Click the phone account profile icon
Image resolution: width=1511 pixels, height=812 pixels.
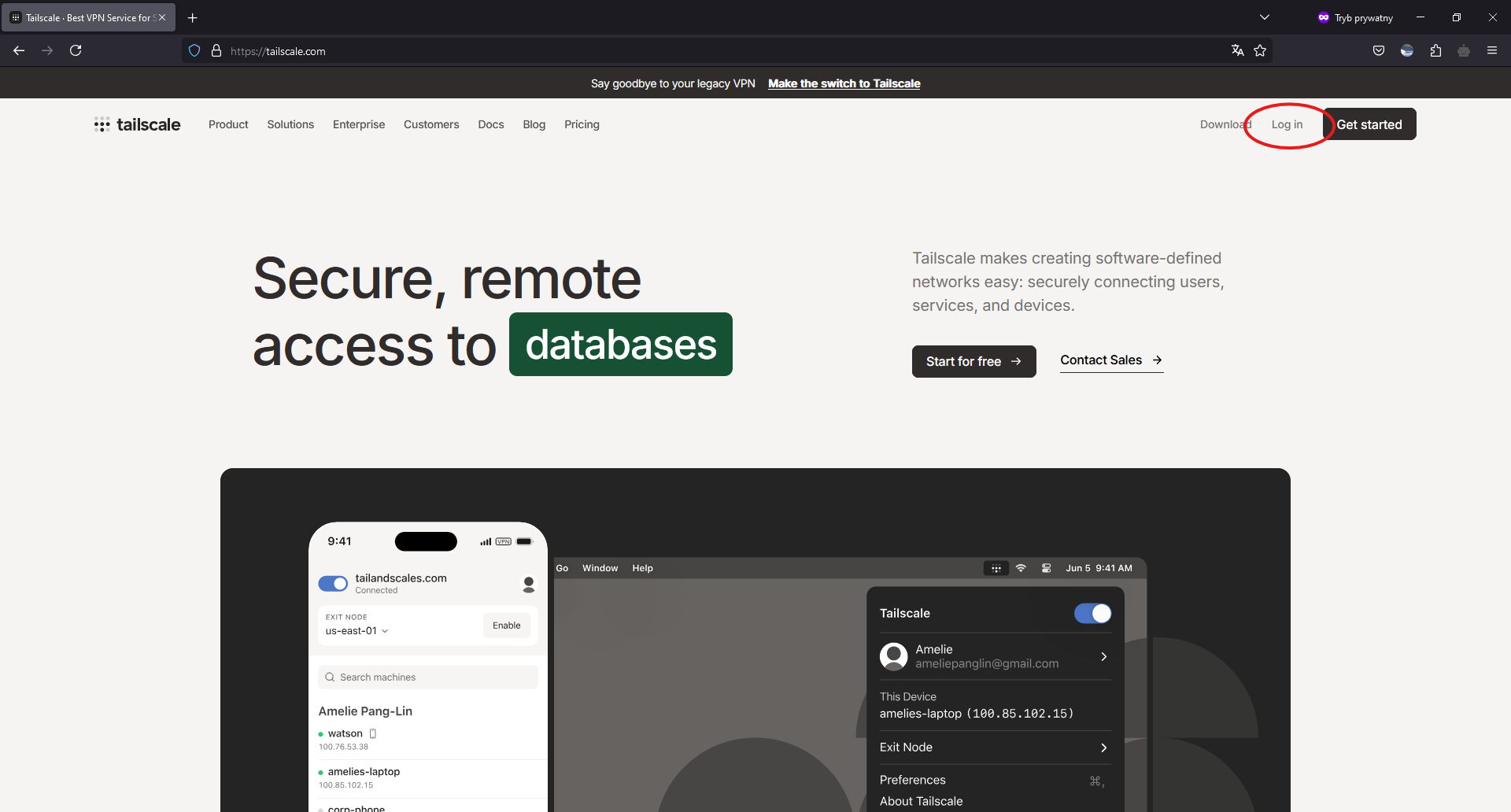click(x=529, y=584)
